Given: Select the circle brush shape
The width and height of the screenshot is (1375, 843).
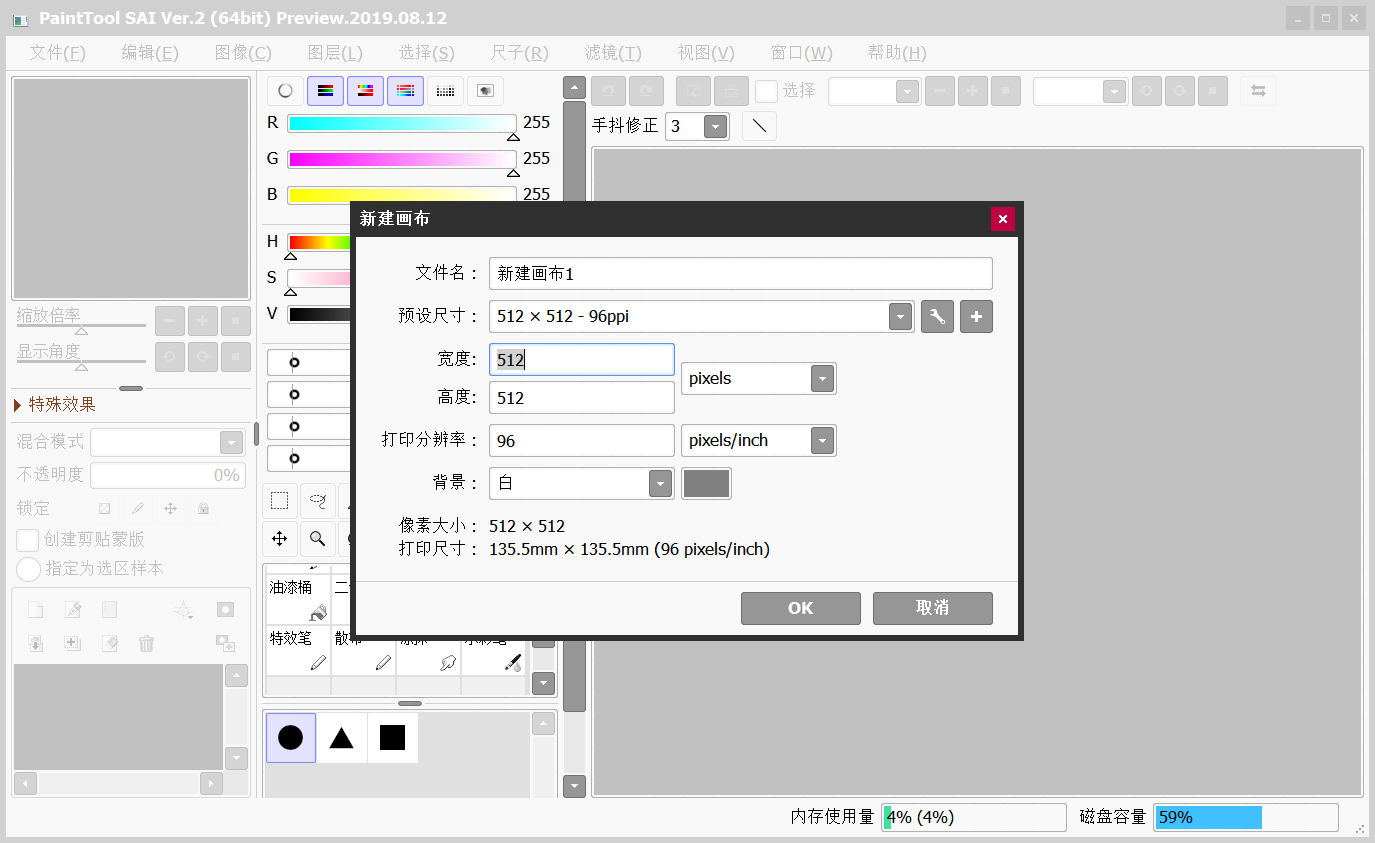Looking at the screenshot, I should [291, 738].
